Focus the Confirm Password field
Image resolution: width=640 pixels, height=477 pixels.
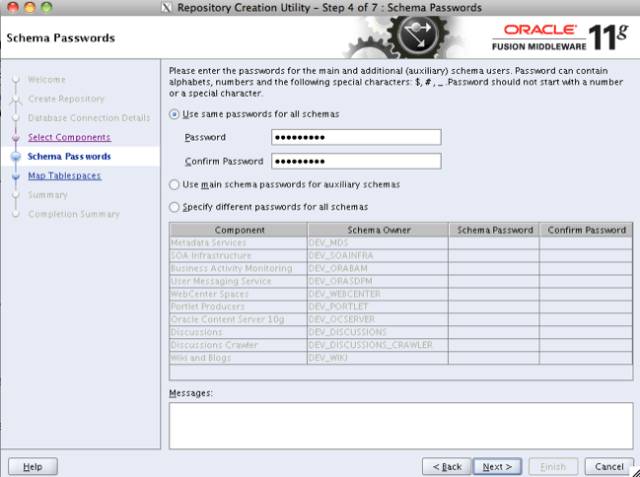(x=355, y=161)
